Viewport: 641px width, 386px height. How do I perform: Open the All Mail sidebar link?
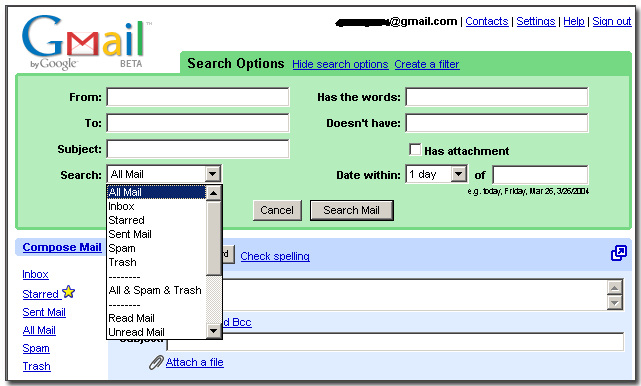coord(39,330)
